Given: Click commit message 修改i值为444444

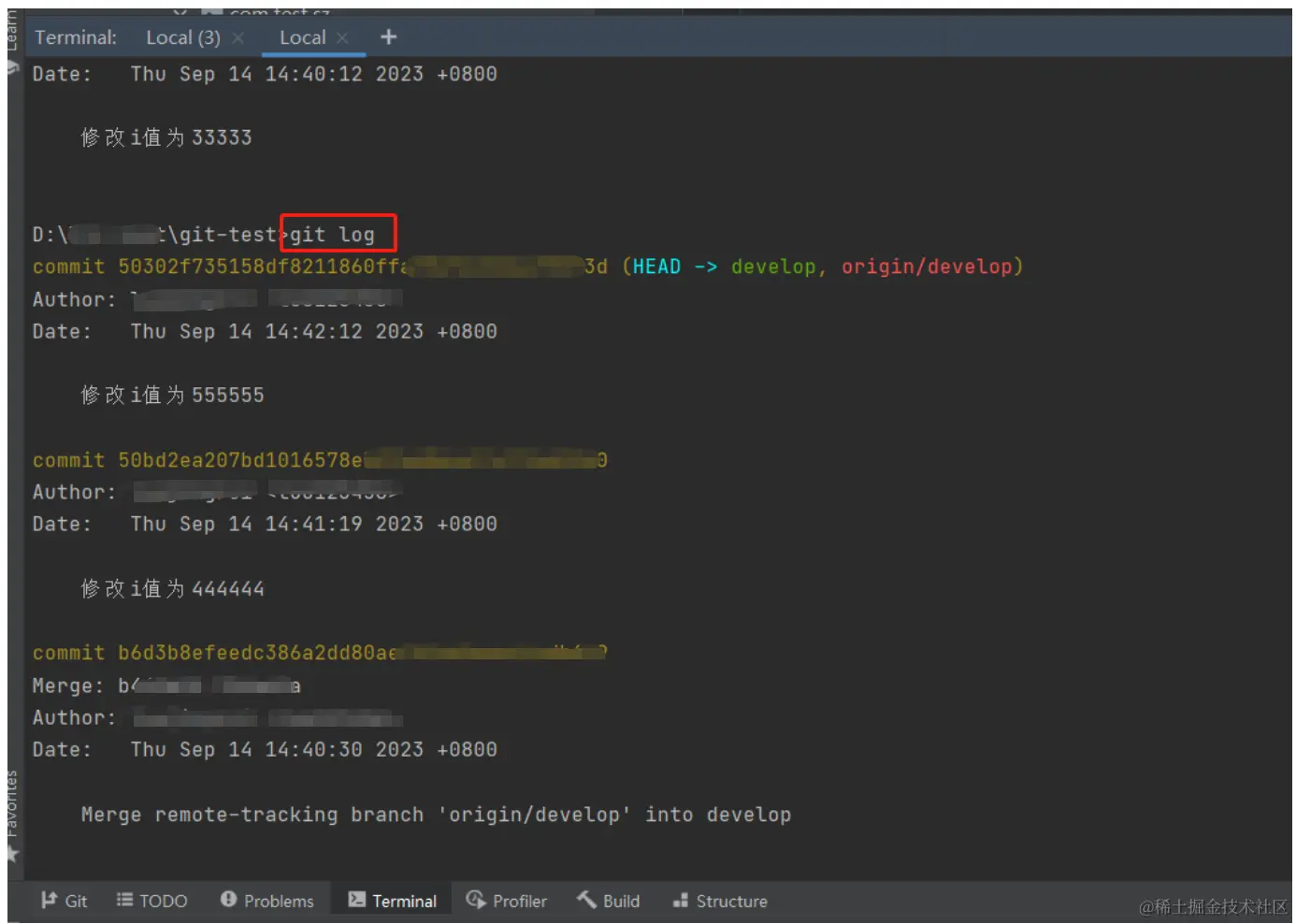Looking at the screenshot, I should pos(173,588).
